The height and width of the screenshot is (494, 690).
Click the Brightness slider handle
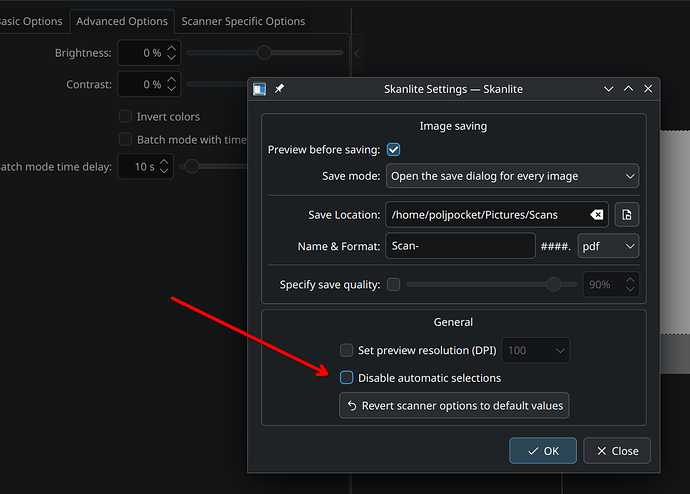[264, 52]
